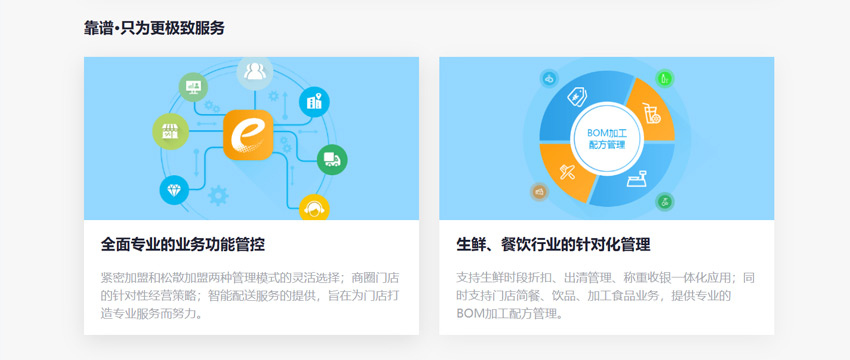The width and height of the screenshot is (850, 360).
Task: Open the 生鲜、餐饮行业的针对化管理 card title
Action: coord(553,245)
